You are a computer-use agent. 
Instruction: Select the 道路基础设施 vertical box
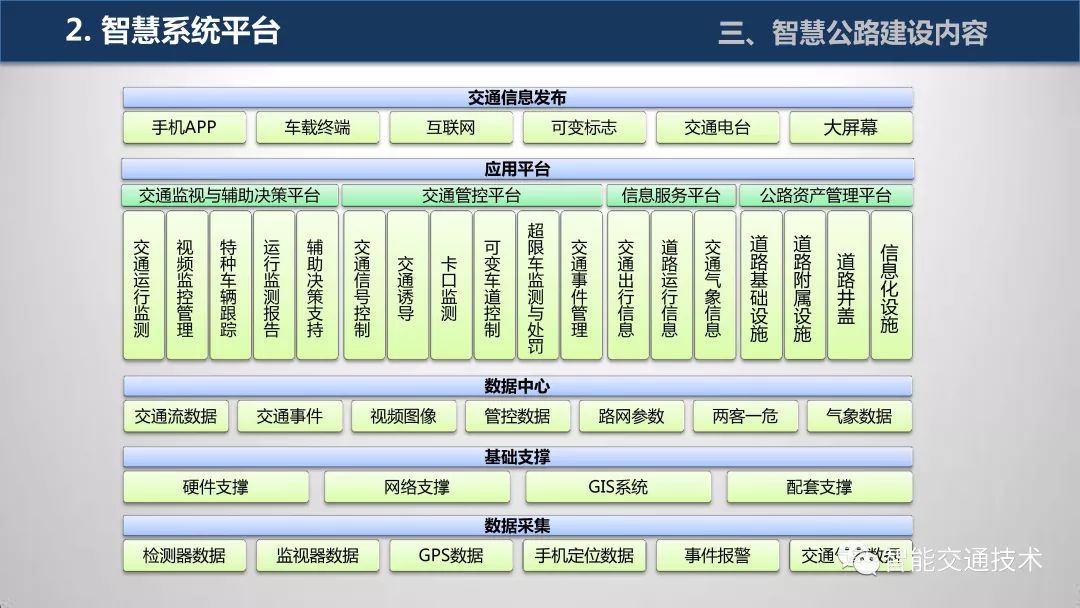point(761,285)
